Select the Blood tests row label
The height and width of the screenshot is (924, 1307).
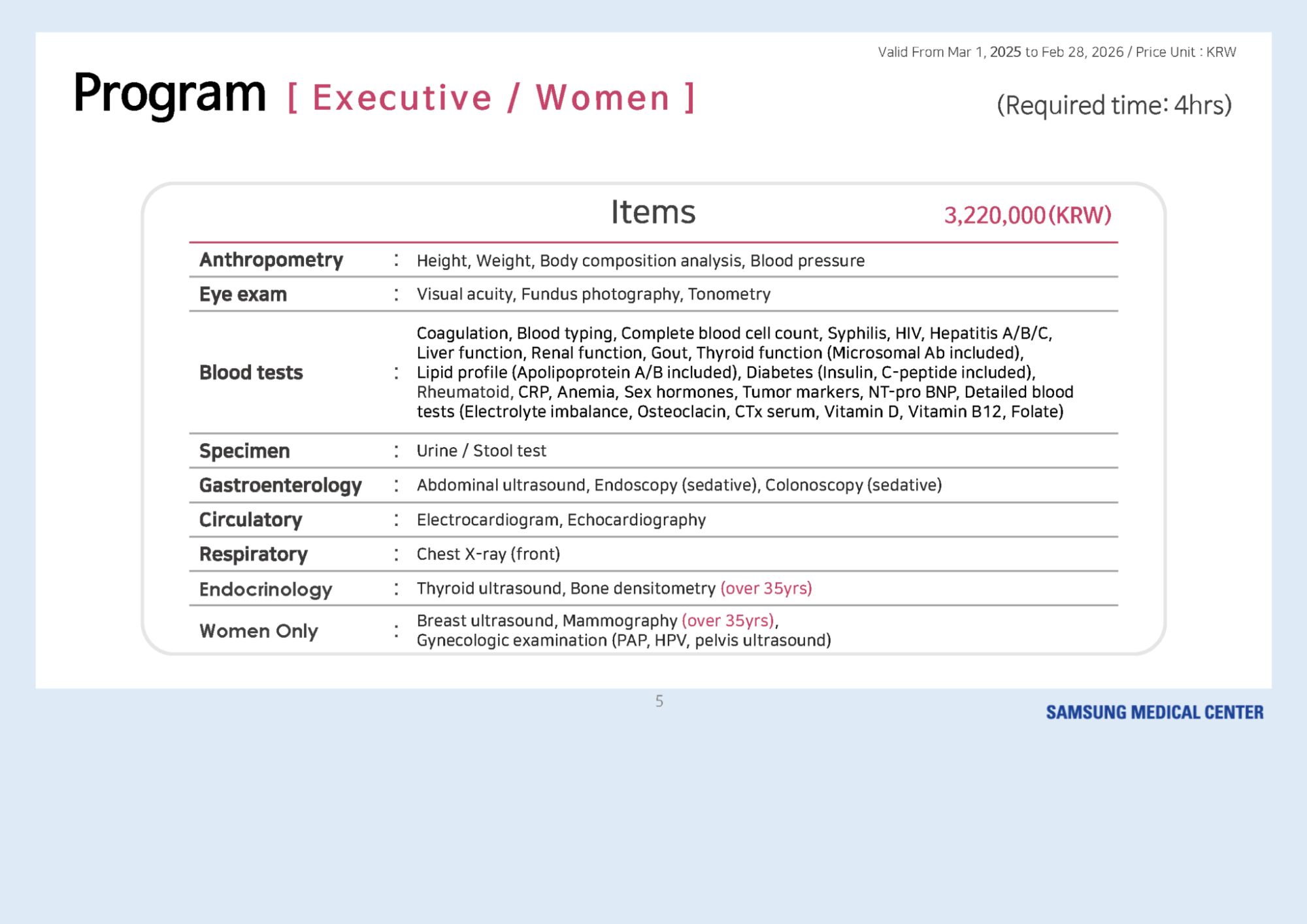click(251, 372)
